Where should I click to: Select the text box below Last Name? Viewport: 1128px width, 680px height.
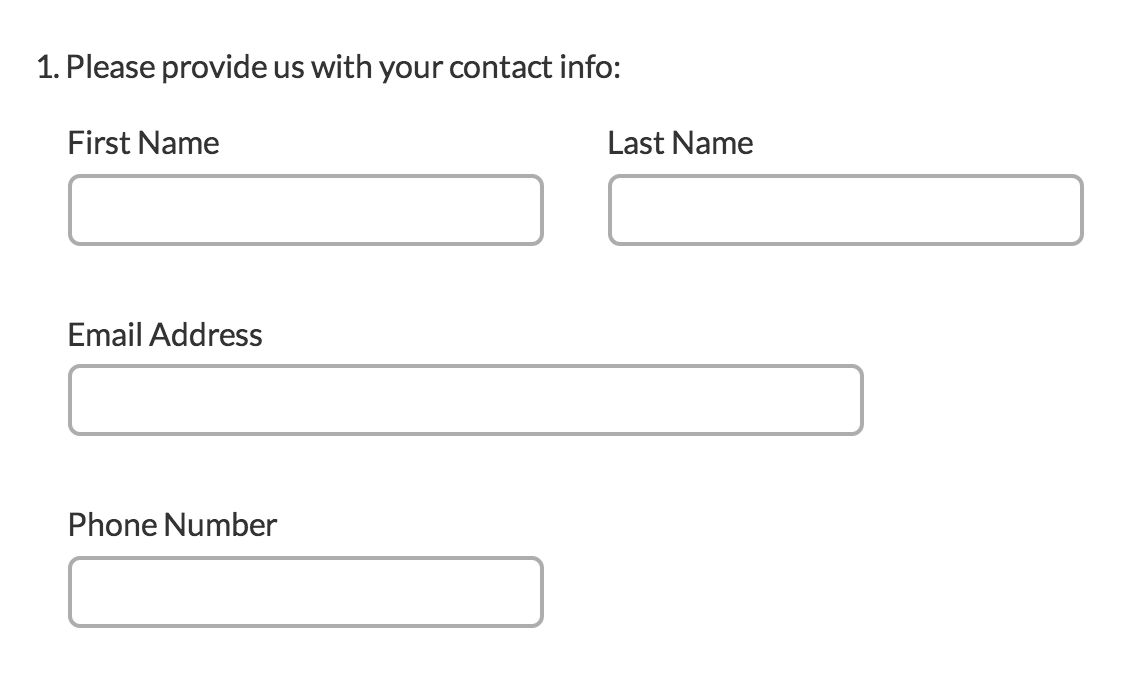coord(845,210)
